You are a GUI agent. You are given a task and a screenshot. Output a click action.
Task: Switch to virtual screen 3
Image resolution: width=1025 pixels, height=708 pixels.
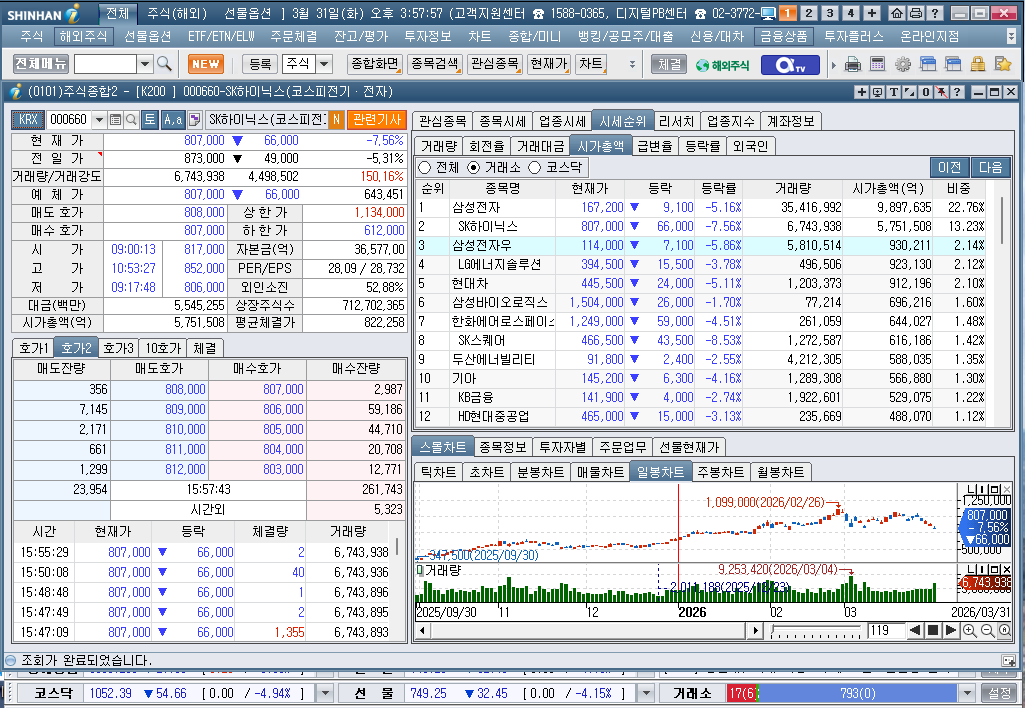[x=830, y=13]
